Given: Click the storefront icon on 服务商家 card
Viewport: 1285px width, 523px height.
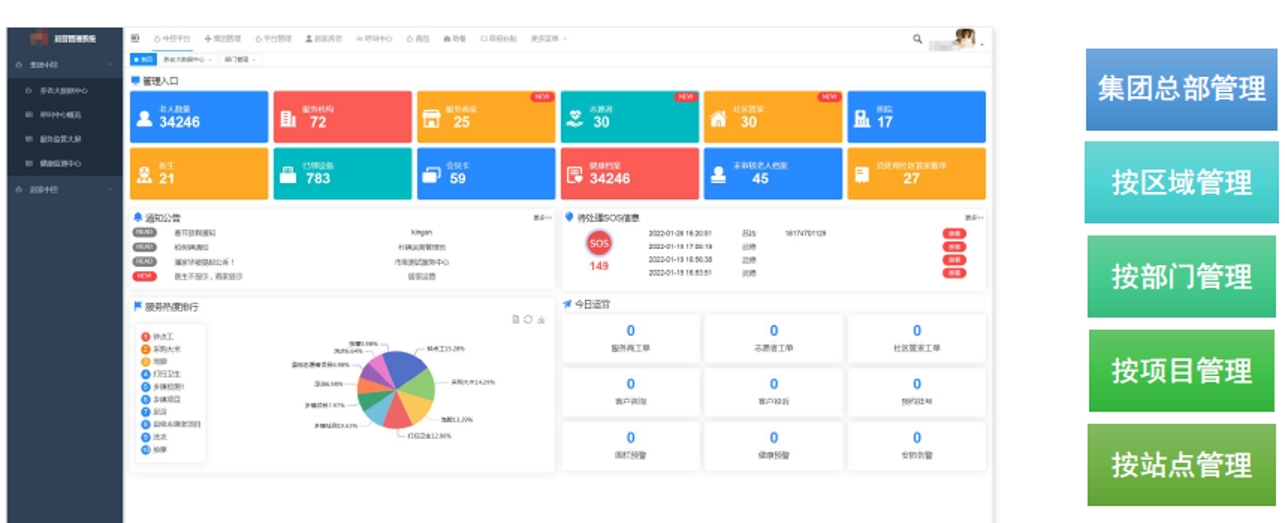Looking at the screenshot, I should click(431, 120).
